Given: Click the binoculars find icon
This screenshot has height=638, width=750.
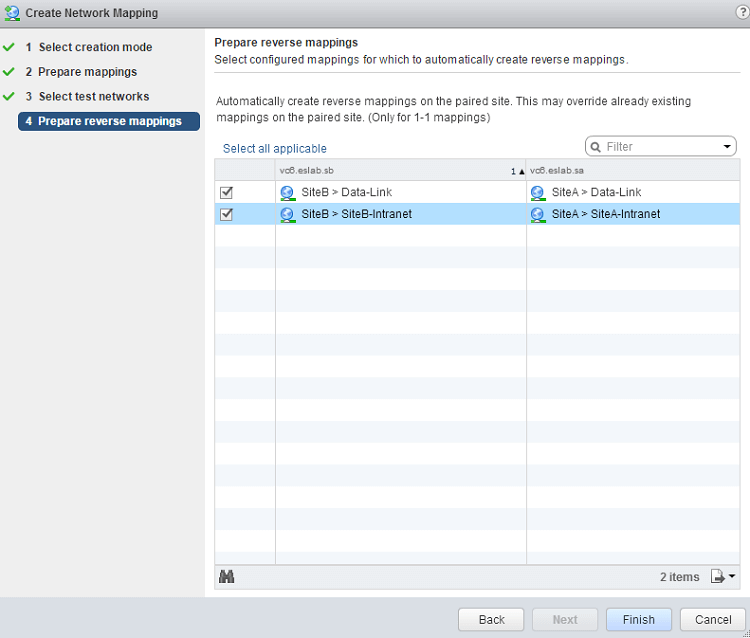Looking at the screenshot, I should tap(226, 577).
